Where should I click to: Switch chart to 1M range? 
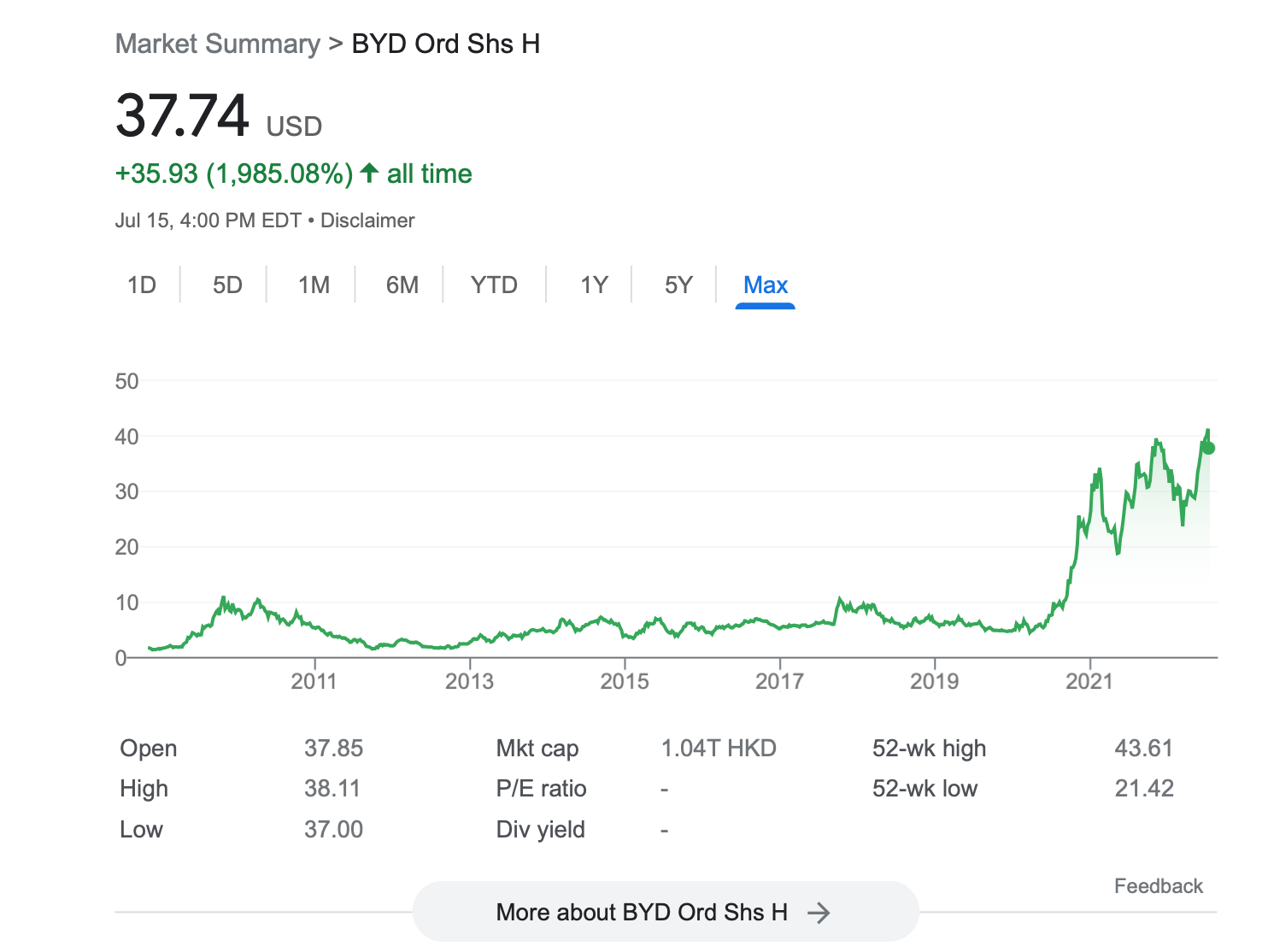pos(314,285)
